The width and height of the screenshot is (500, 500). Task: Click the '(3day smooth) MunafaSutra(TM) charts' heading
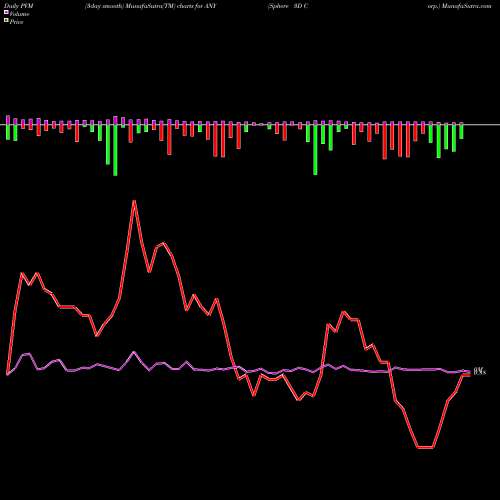139,6
